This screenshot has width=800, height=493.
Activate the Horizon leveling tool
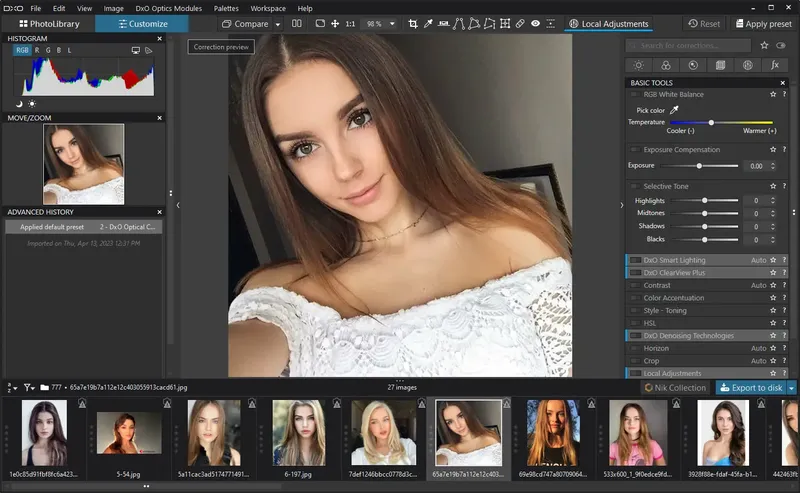coord(445,23)
